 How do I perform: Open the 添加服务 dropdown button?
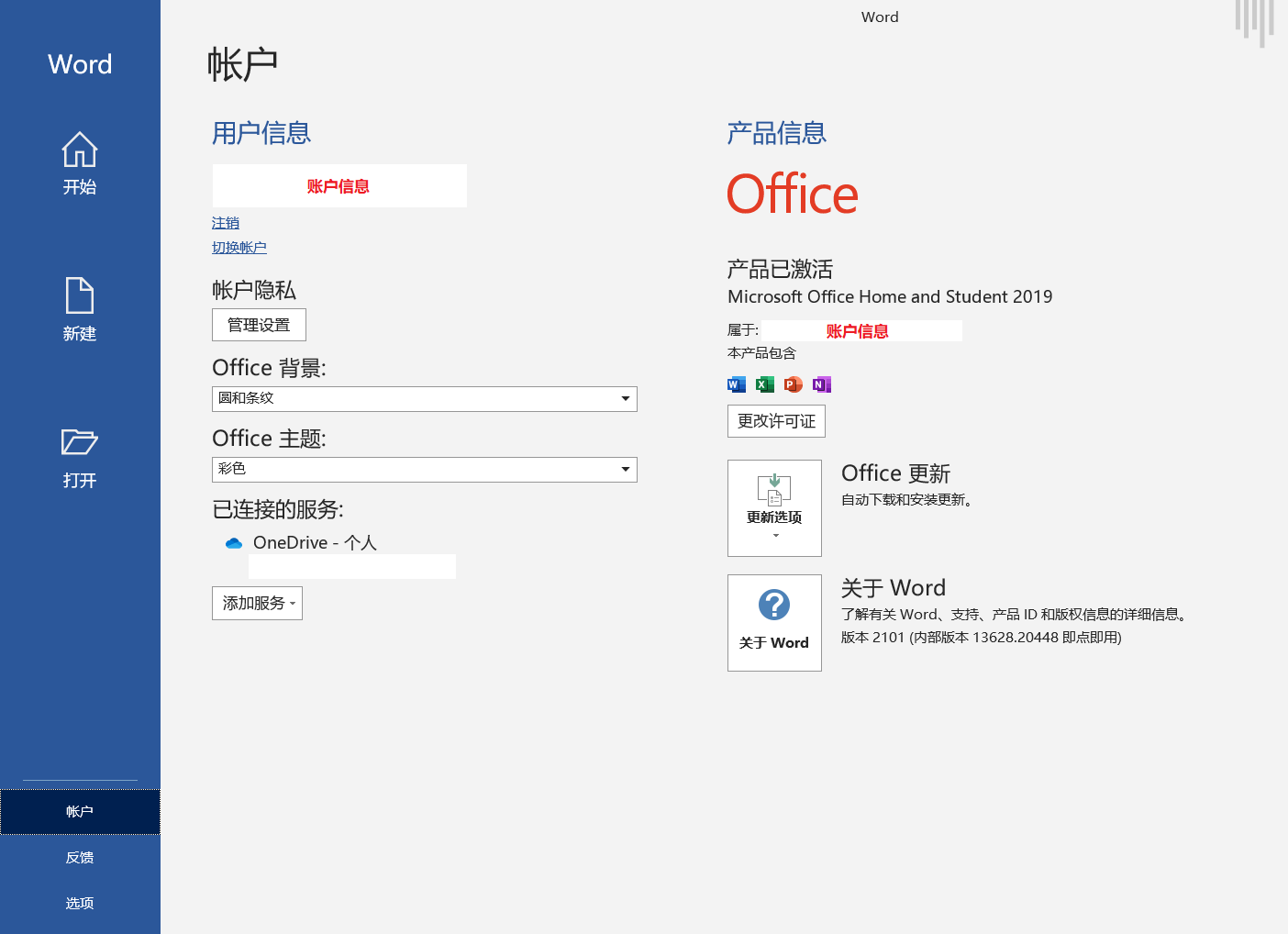[257, 604]
